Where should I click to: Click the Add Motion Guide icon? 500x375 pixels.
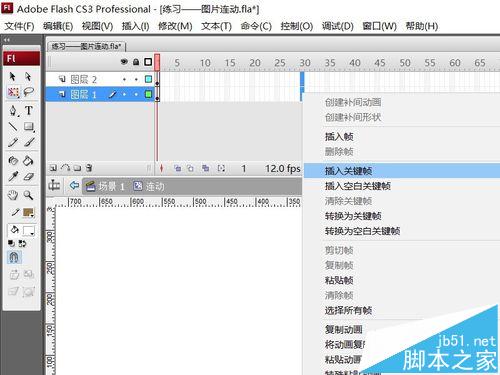pos(65,168)
